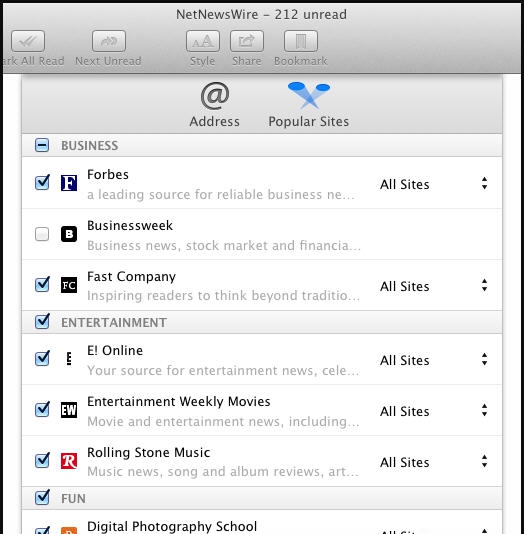Open the E! Online All Sites dropdown

(434, 360)
